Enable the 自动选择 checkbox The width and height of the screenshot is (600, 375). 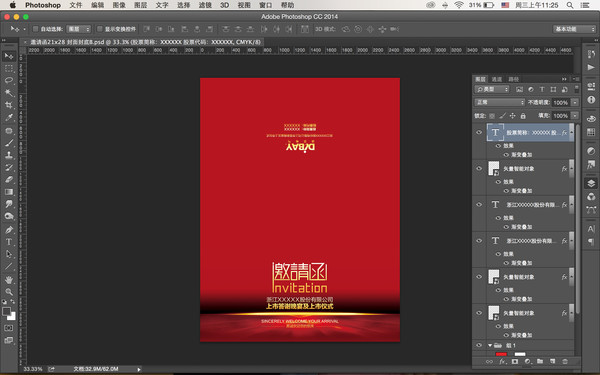36,29
